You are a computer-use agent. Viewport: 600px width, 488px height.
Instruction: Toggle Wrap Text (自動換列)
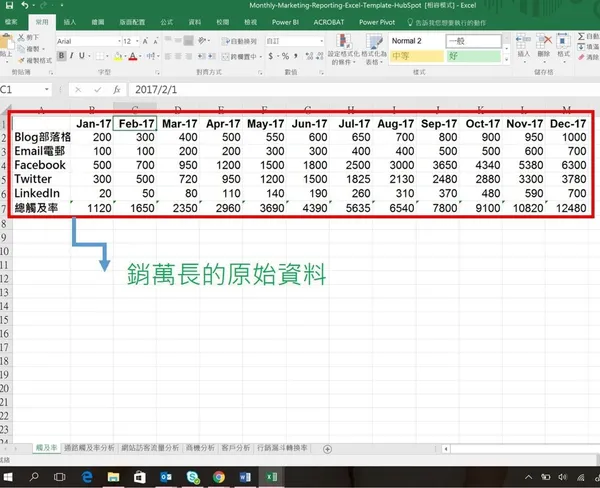coord(239,41)
